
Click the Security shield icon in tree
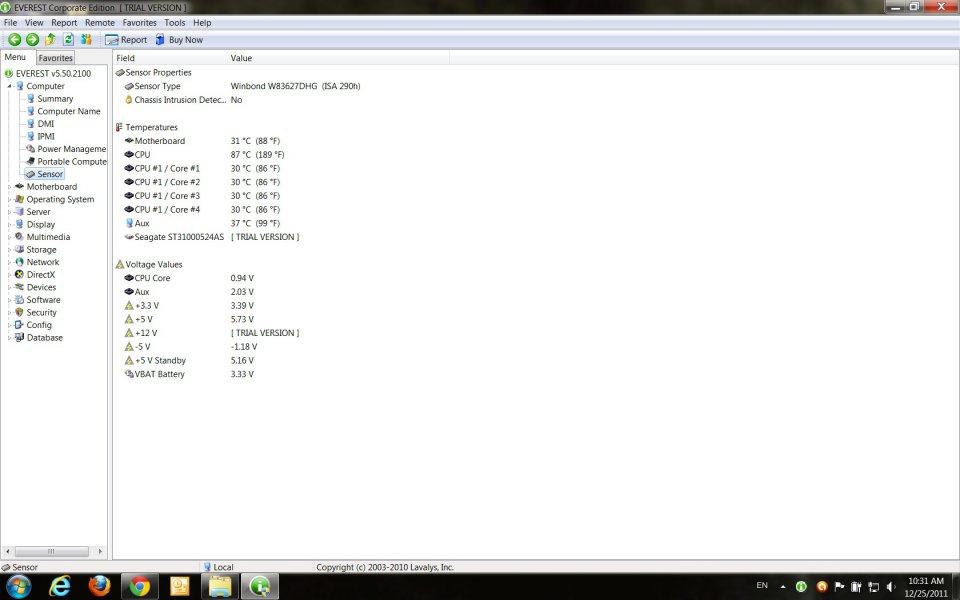(19, 312)
